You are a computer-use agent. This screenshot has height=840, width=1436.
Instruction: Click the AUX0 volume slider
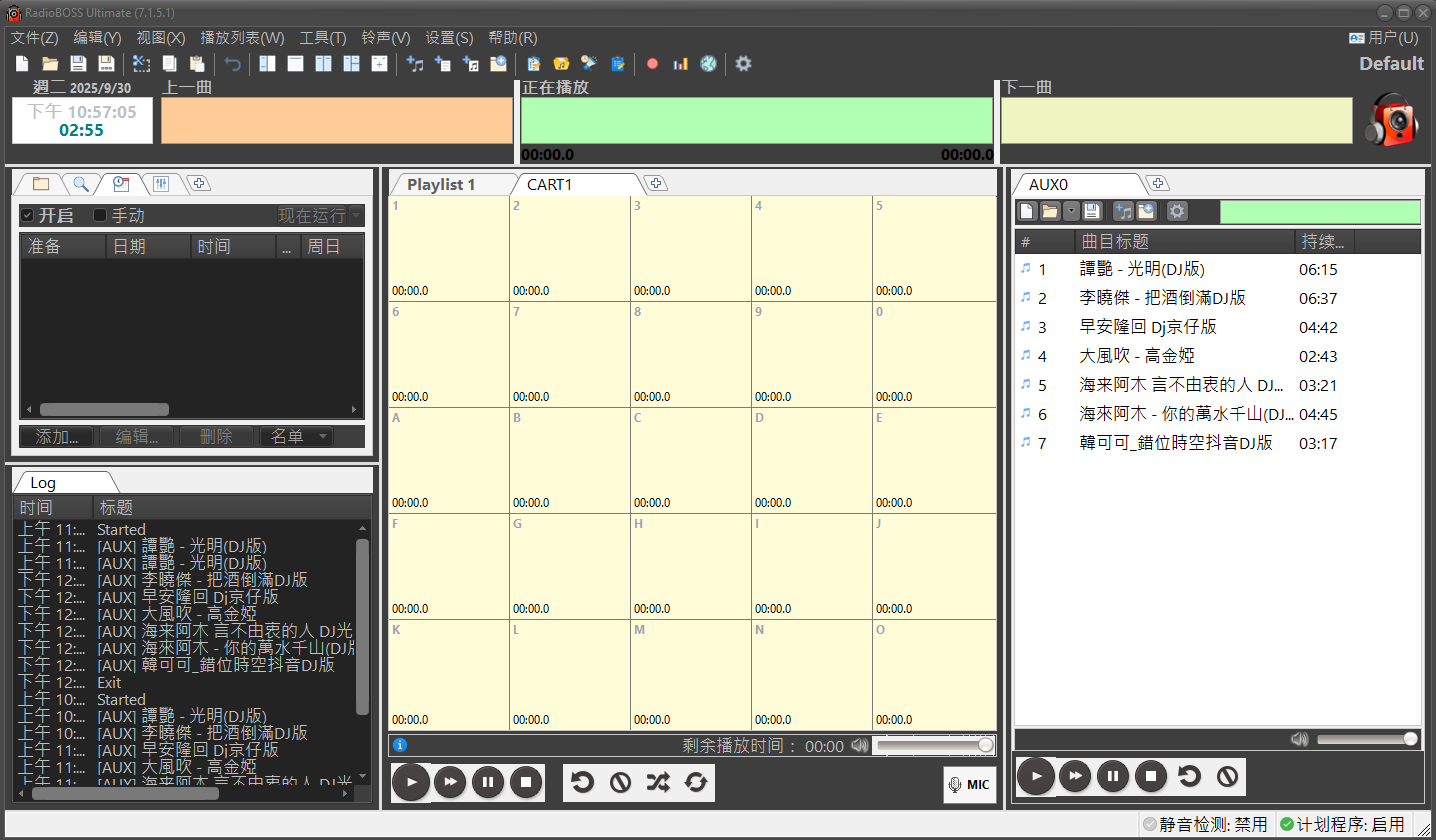coord(1364,739)
